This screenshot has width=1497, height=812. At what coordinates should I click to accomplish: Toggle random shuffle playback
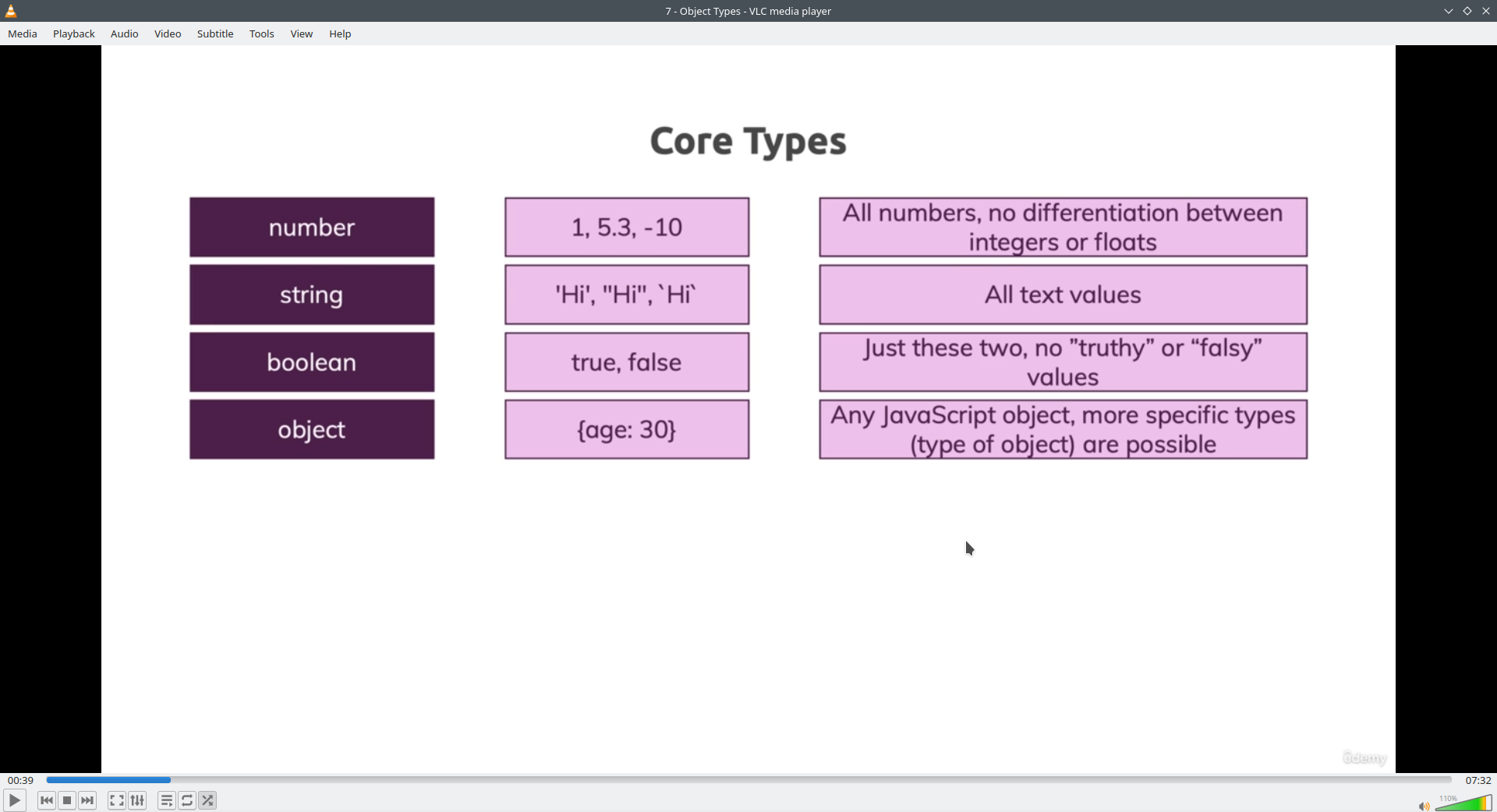(207, 800)
